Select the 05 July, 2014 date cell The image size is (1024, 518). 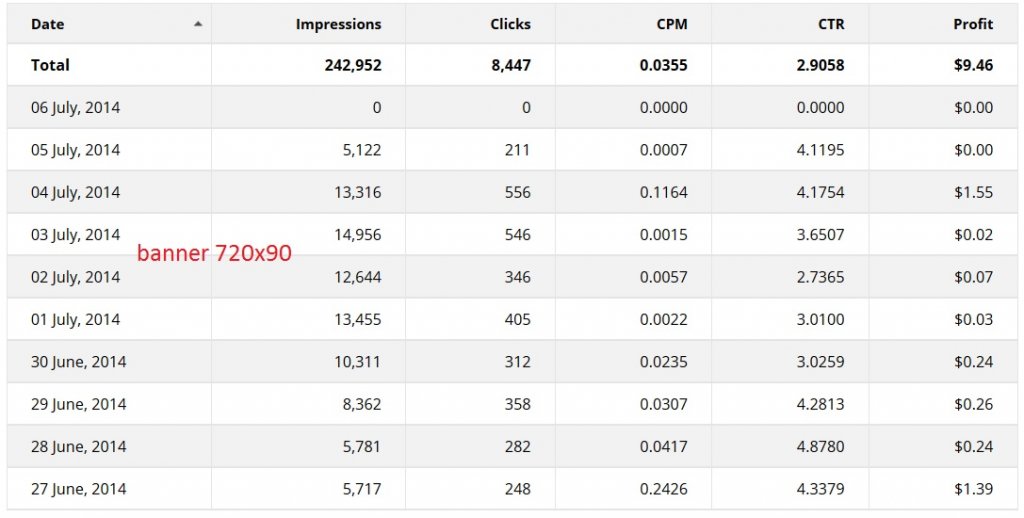(75, 150)
